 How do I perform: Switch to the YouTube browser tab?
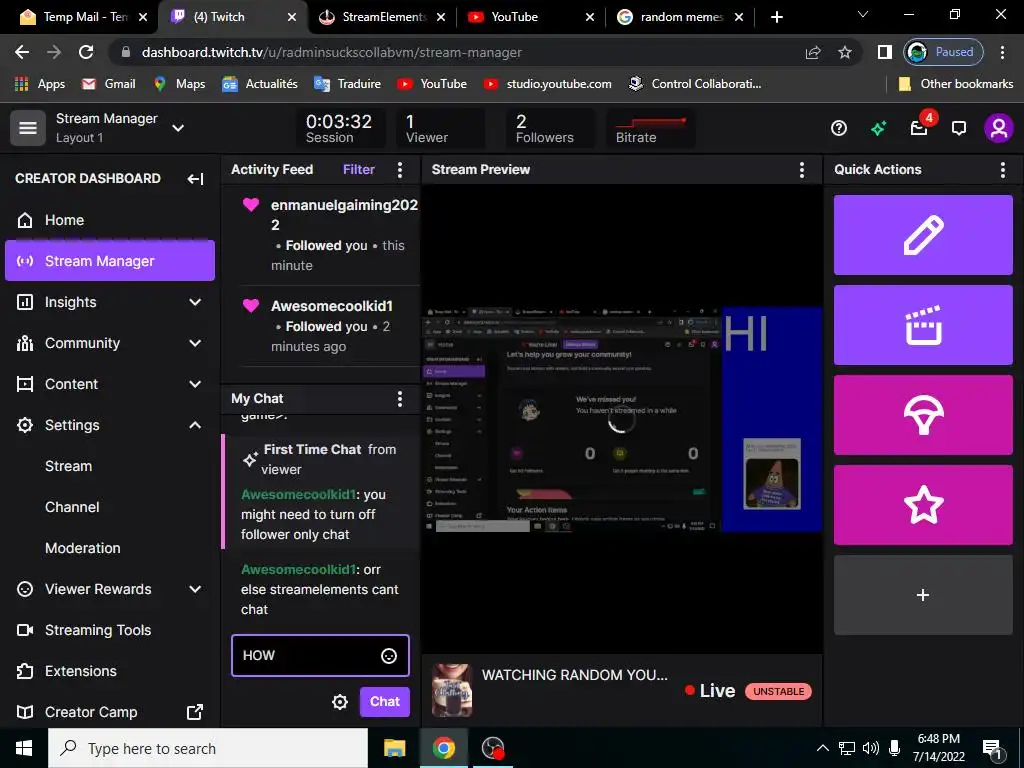click(x=530, y=17)
